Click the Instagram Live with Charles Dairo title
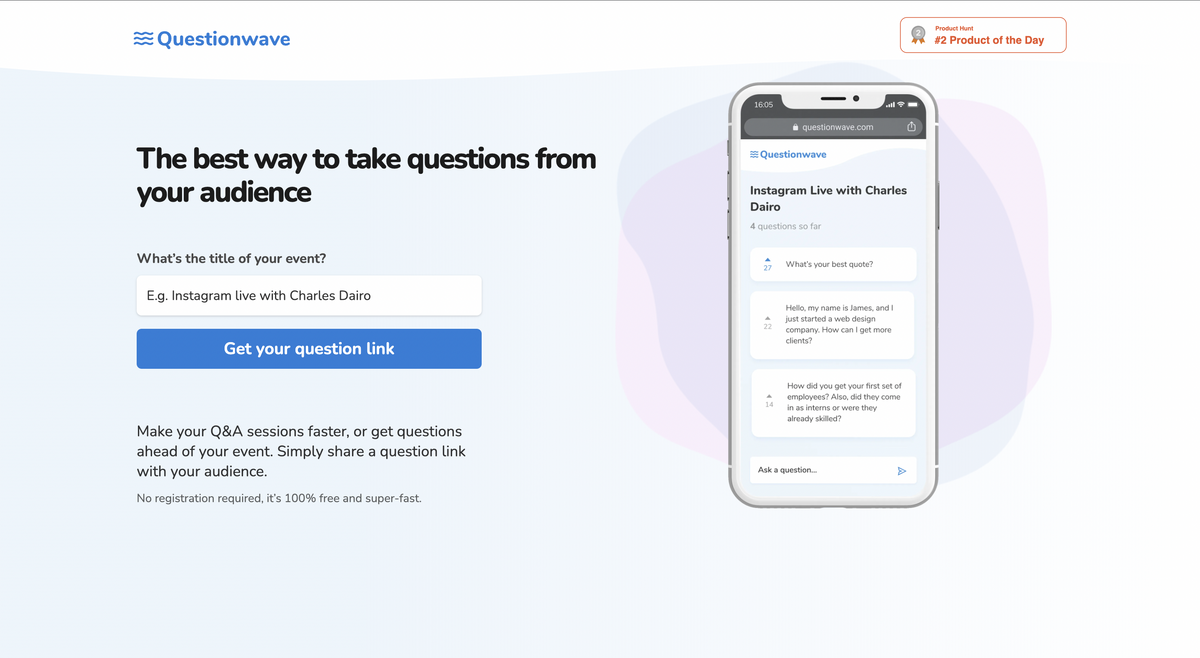Viewport: 1200px width, 658px height. click(828, 198)
